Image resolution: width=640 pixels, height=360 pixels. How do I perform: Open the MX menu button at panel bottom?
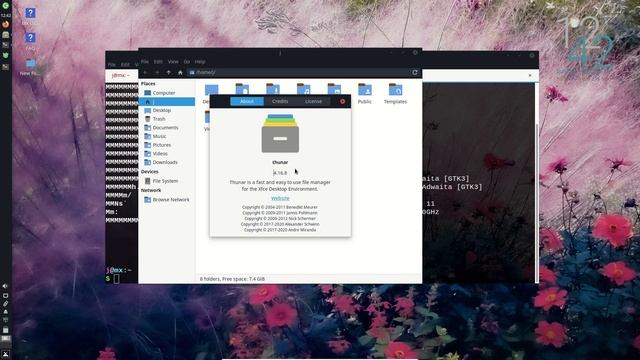point(5,354)
